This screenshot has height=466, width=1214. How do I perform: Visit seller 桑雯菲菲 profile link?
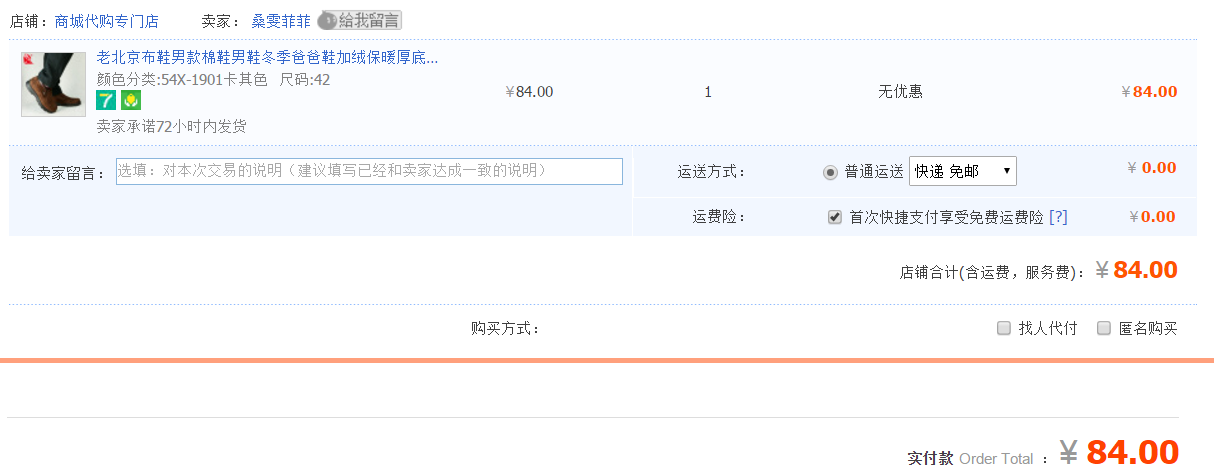point(281,20)
